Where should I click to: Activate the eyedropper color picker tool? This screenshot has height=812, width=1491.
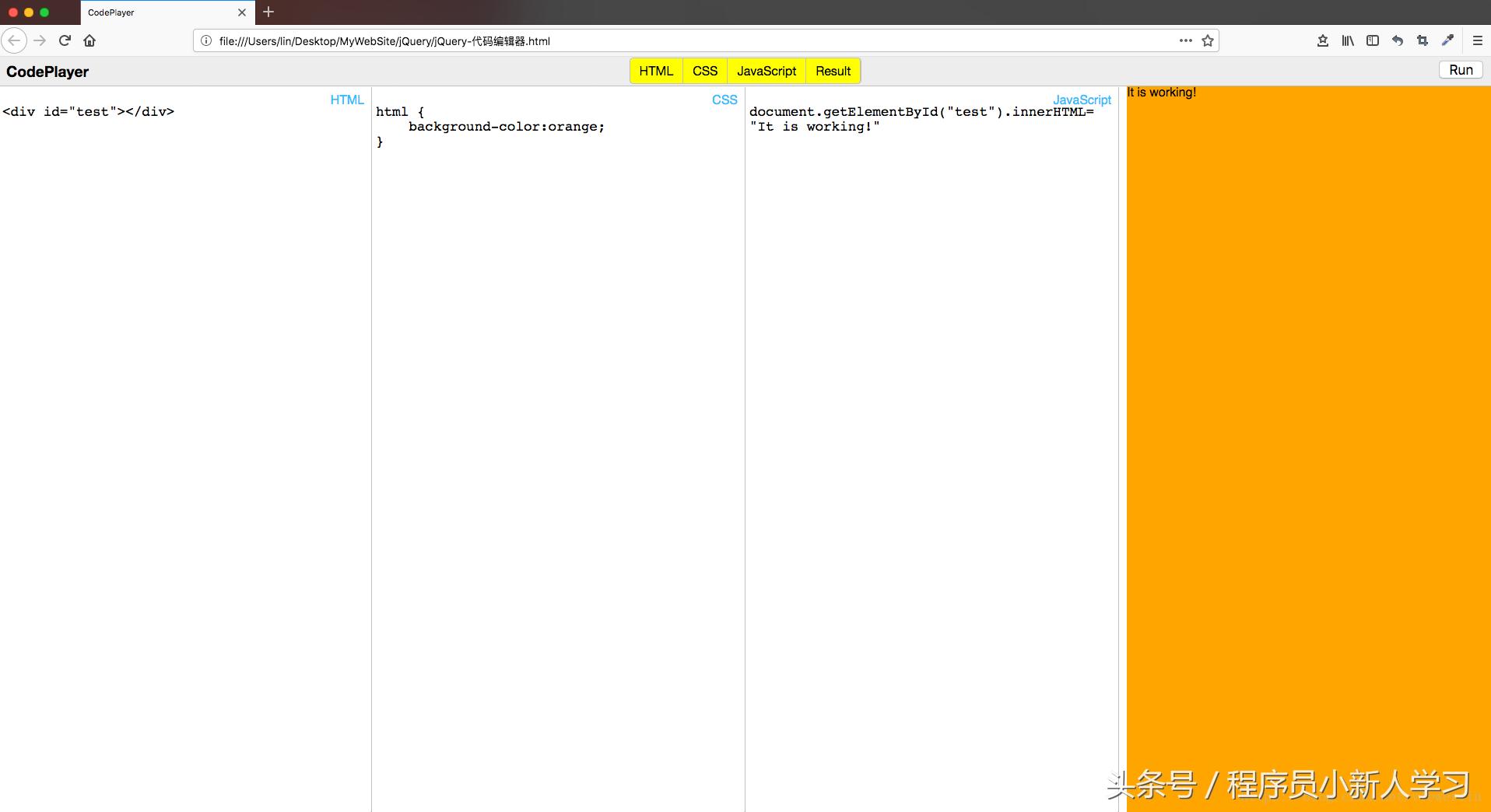[1447, 40]
